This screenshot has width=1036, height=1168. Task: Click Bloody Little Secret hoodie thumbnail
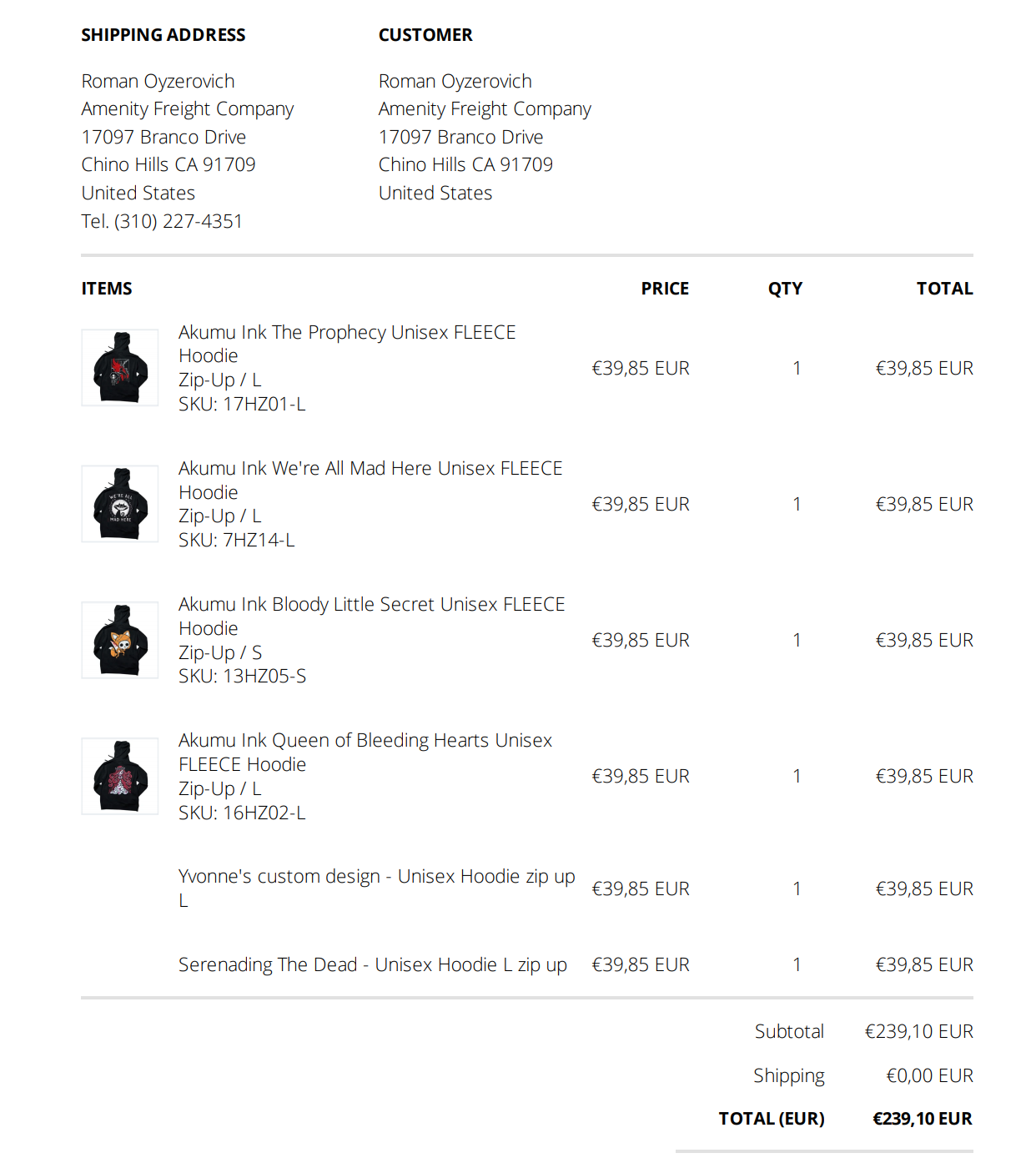120,640
